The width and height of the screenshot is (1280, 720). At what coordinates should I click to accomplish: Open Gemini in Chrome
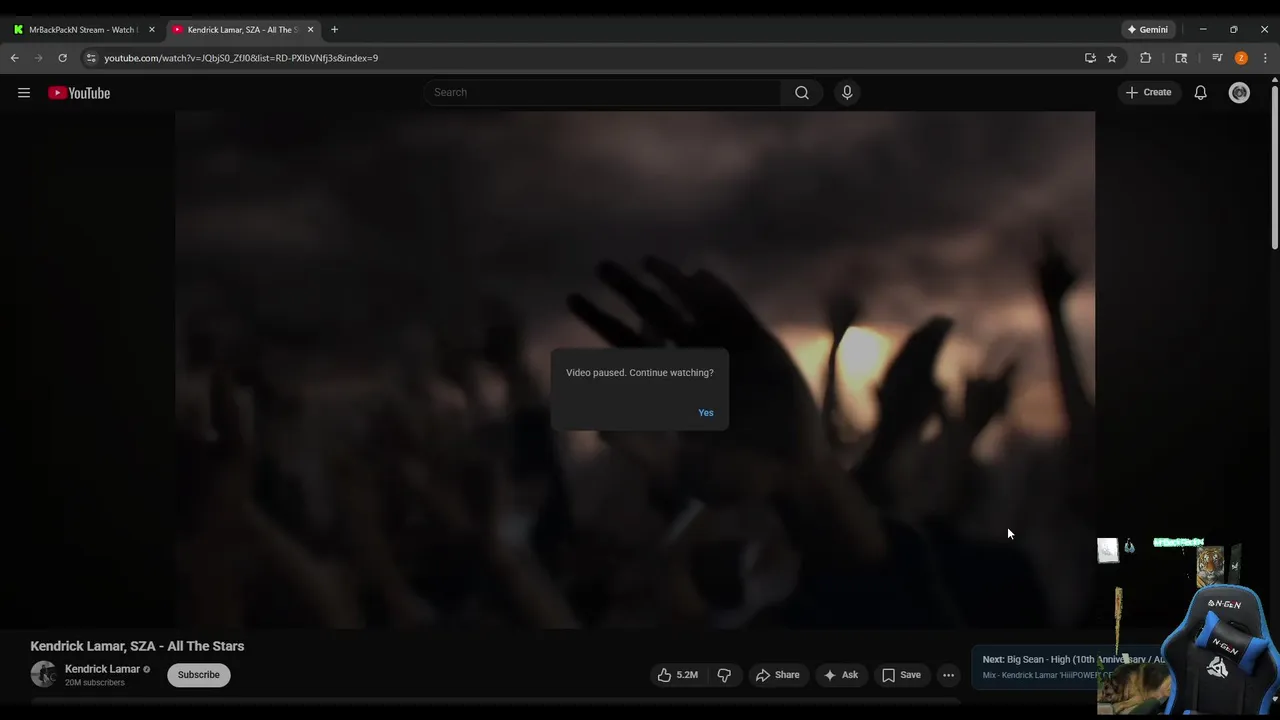(x=1148, y=30)
